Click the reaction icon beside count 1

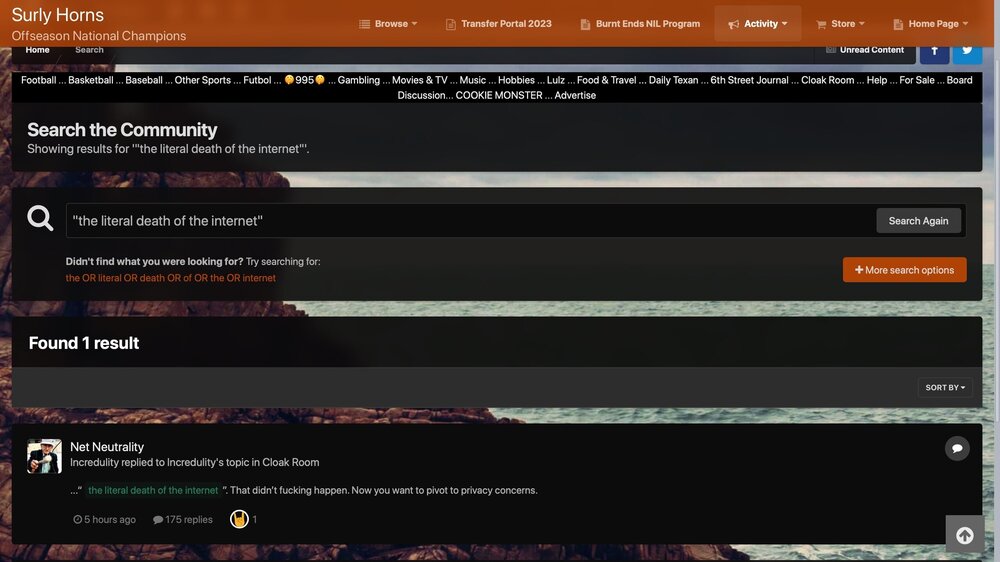(239, 519)
